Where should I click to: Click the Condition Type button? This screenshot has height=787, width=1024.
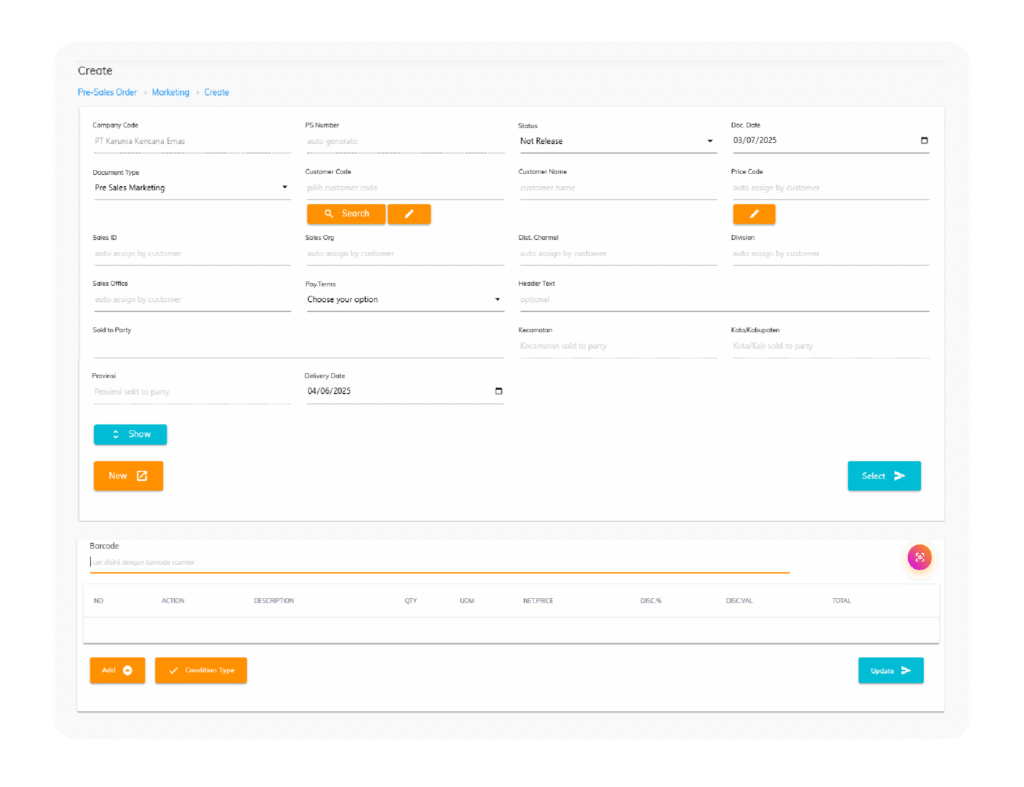point(201,670)
